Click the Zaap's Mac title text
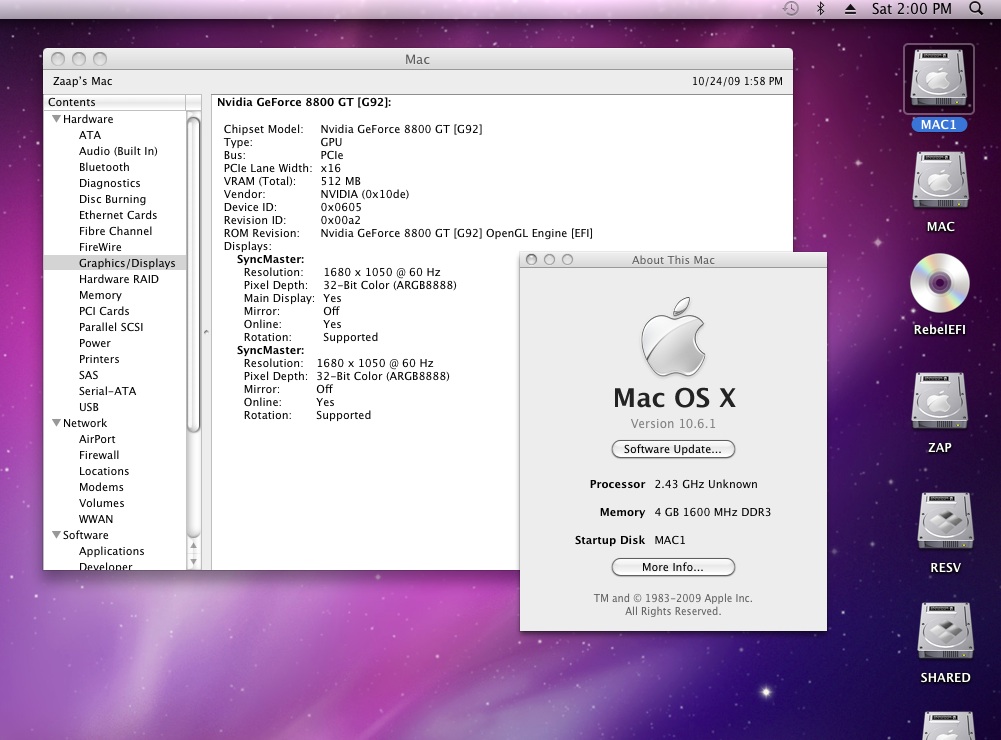This screenshot has width=1001, height=740. (82, 81)
